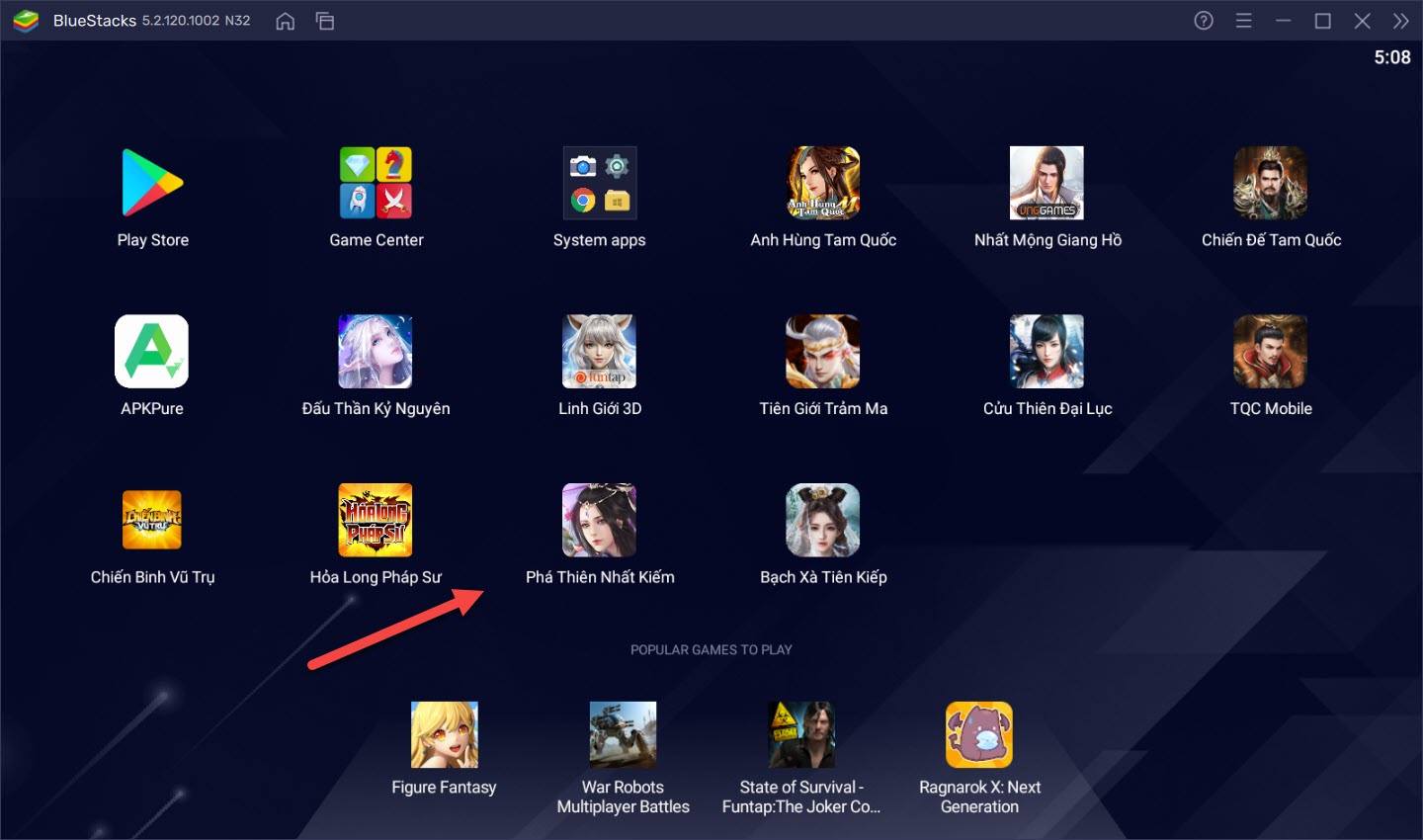Open BlueStacks help icon
Image resolution: width=1423 pixels, height=840 pixels.
1204,21
